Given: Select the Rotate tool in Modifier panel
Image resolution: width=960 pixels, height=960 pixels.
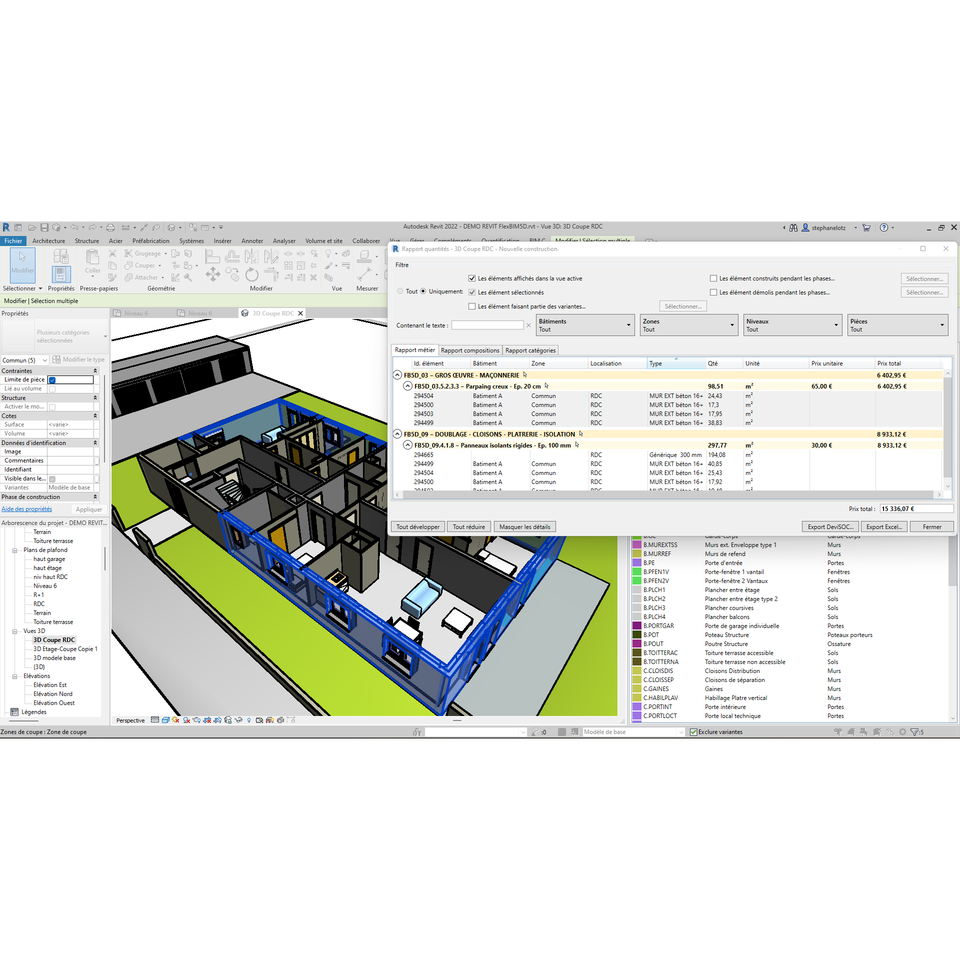Looking at the screenshot, I should (252, 274).
